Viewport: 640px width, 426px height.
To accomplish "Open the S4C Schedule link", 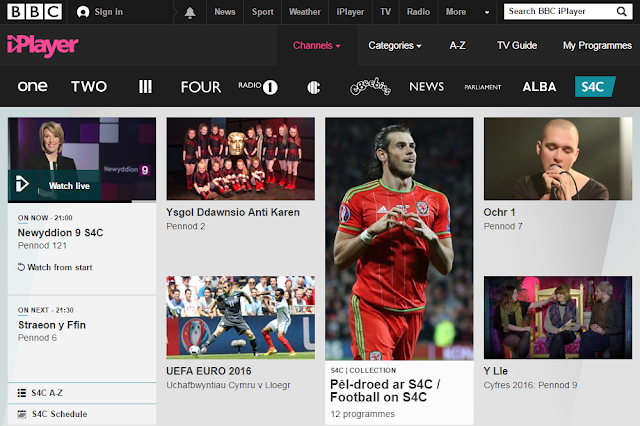I will [x=60, y=414].
